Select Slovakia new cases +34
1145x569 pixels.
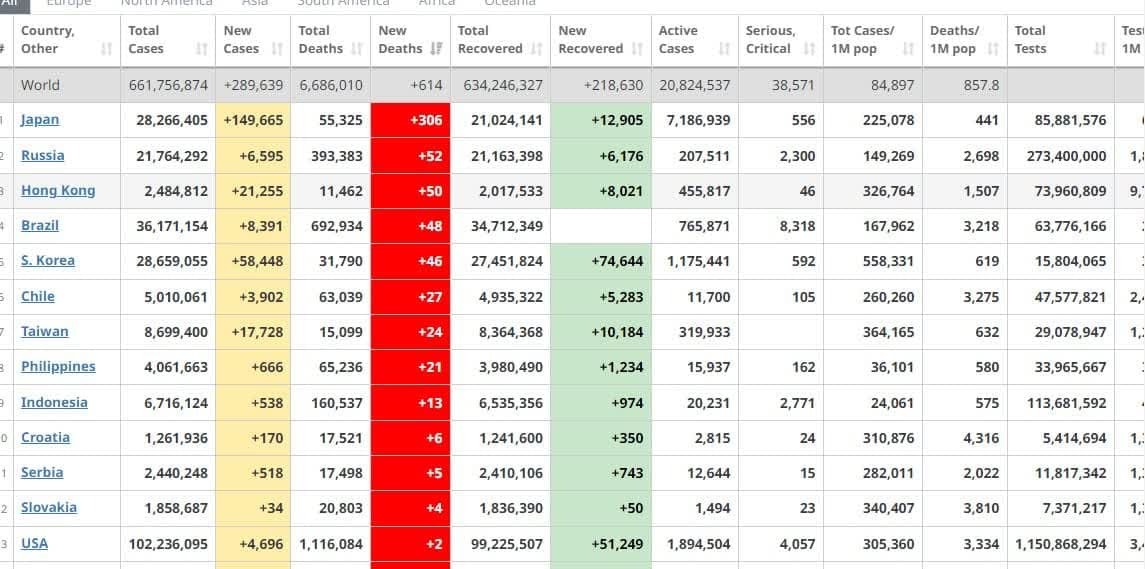[x=271, y=508]
